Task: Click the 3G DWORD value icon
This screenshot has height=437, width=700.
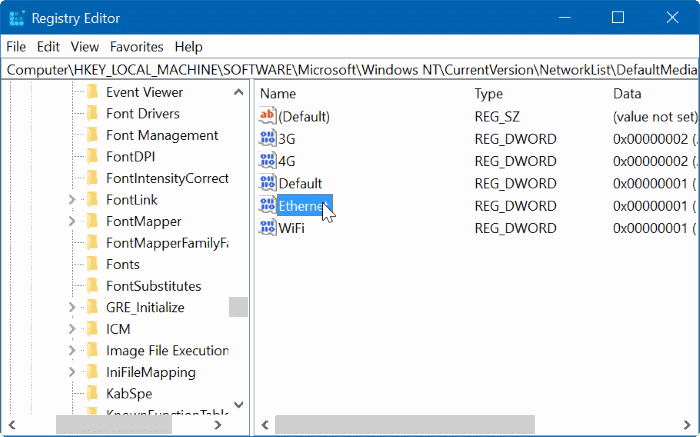Action: (x=267, y=138)
